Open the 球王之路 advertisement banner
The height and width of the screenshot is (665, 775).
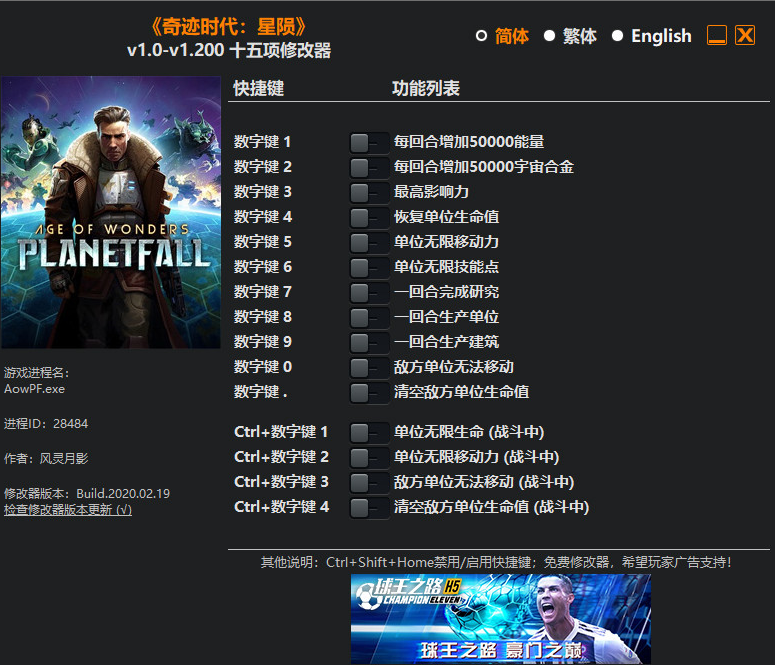pos(501,619)
